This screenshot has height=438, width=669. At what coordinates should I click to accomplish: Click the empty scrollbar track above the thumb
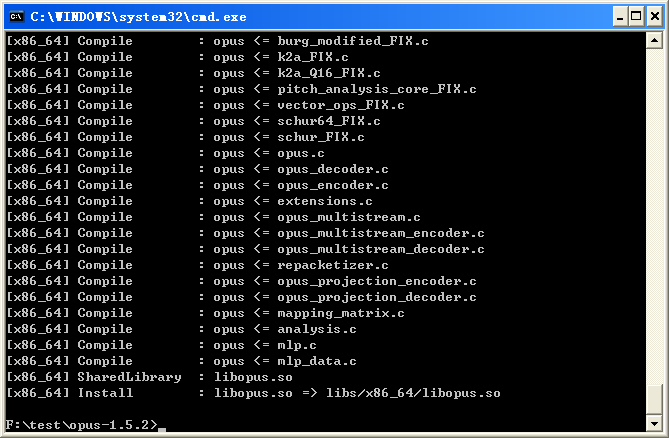pyautogui.click(x=654, y=216)
